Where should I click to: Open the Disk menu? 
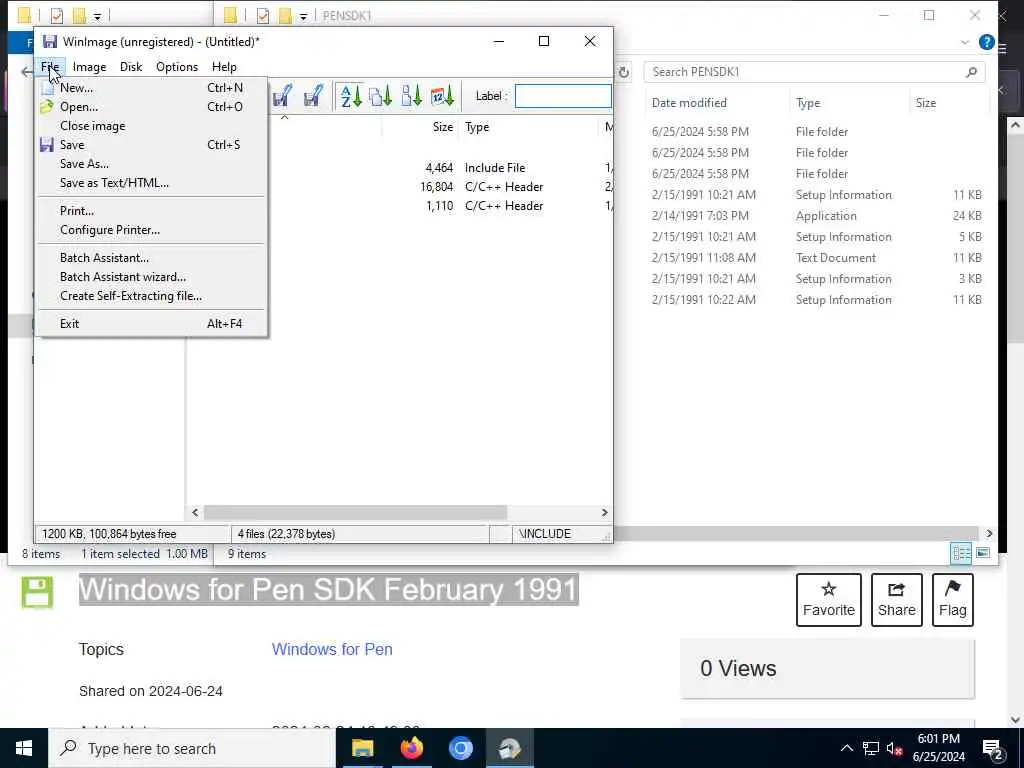click(131, 67)
